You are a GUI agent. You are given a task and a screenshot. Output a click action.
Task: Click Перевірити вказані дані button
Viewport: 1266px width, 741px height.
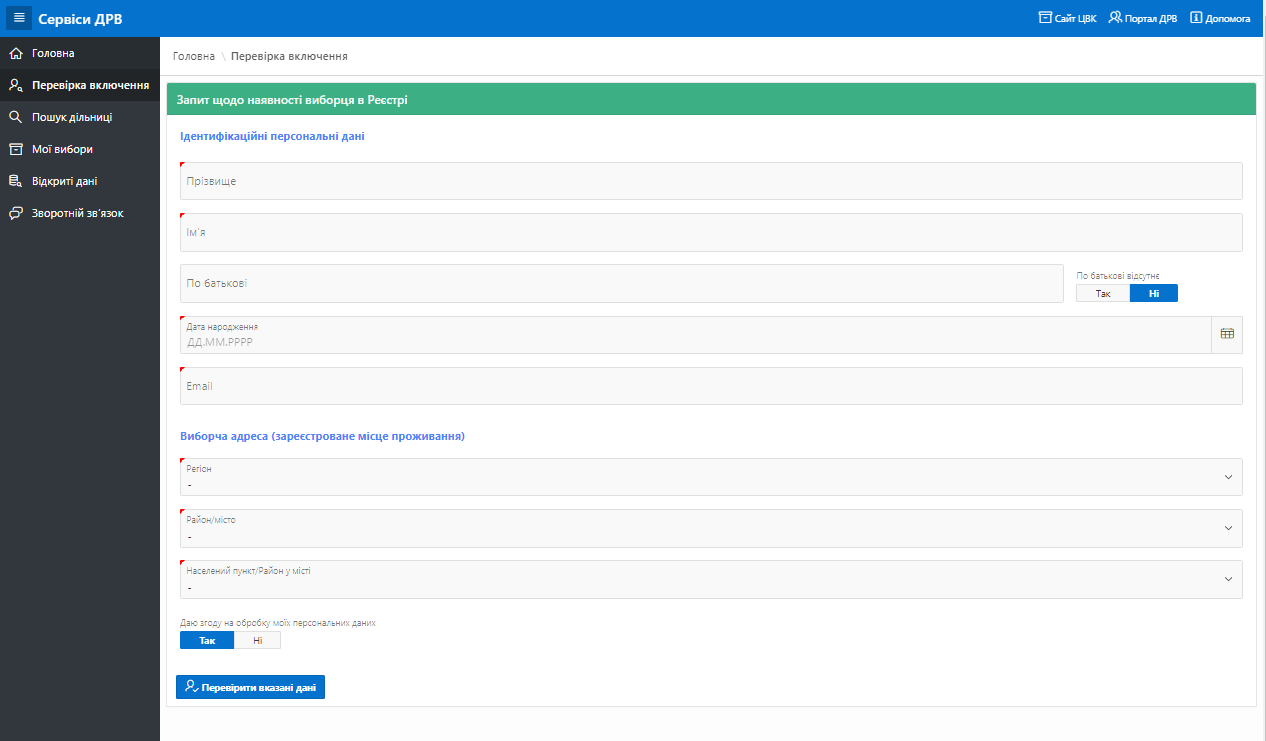tap(250, 687)
